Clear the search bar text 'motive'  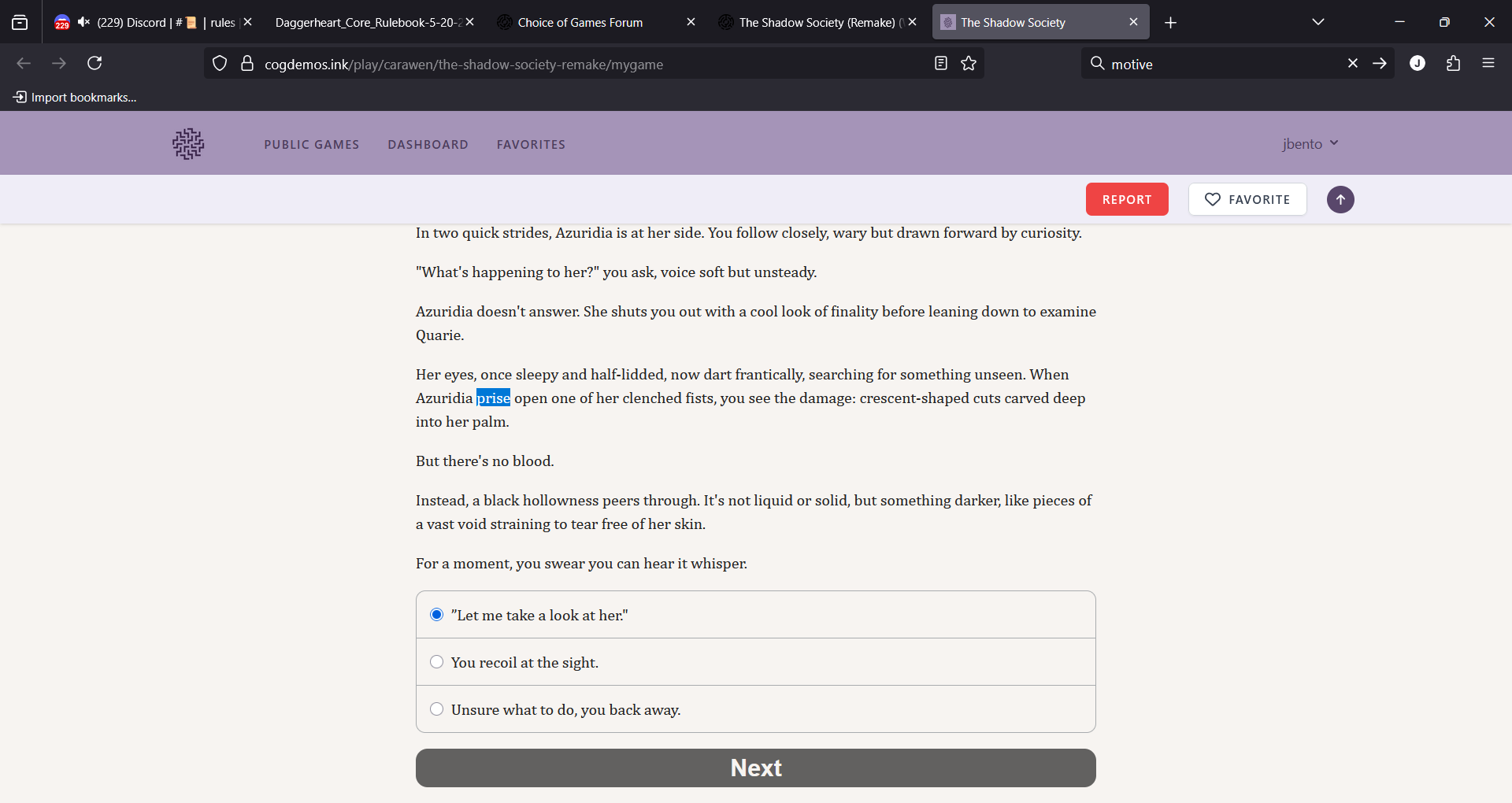tap(1352, 63)
